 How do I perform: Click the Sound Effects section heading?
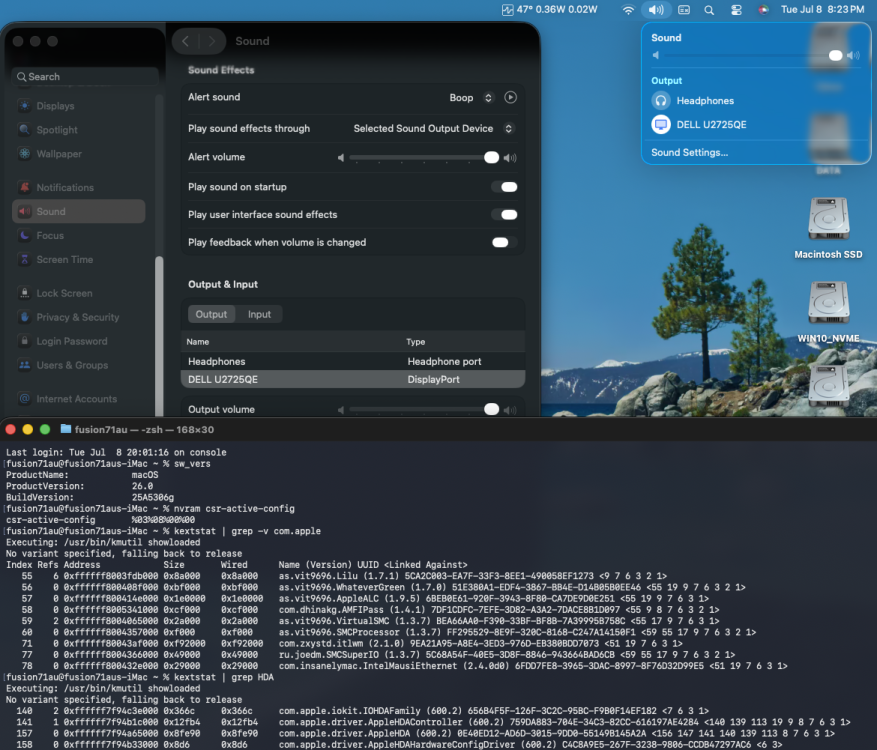(221, 70)
